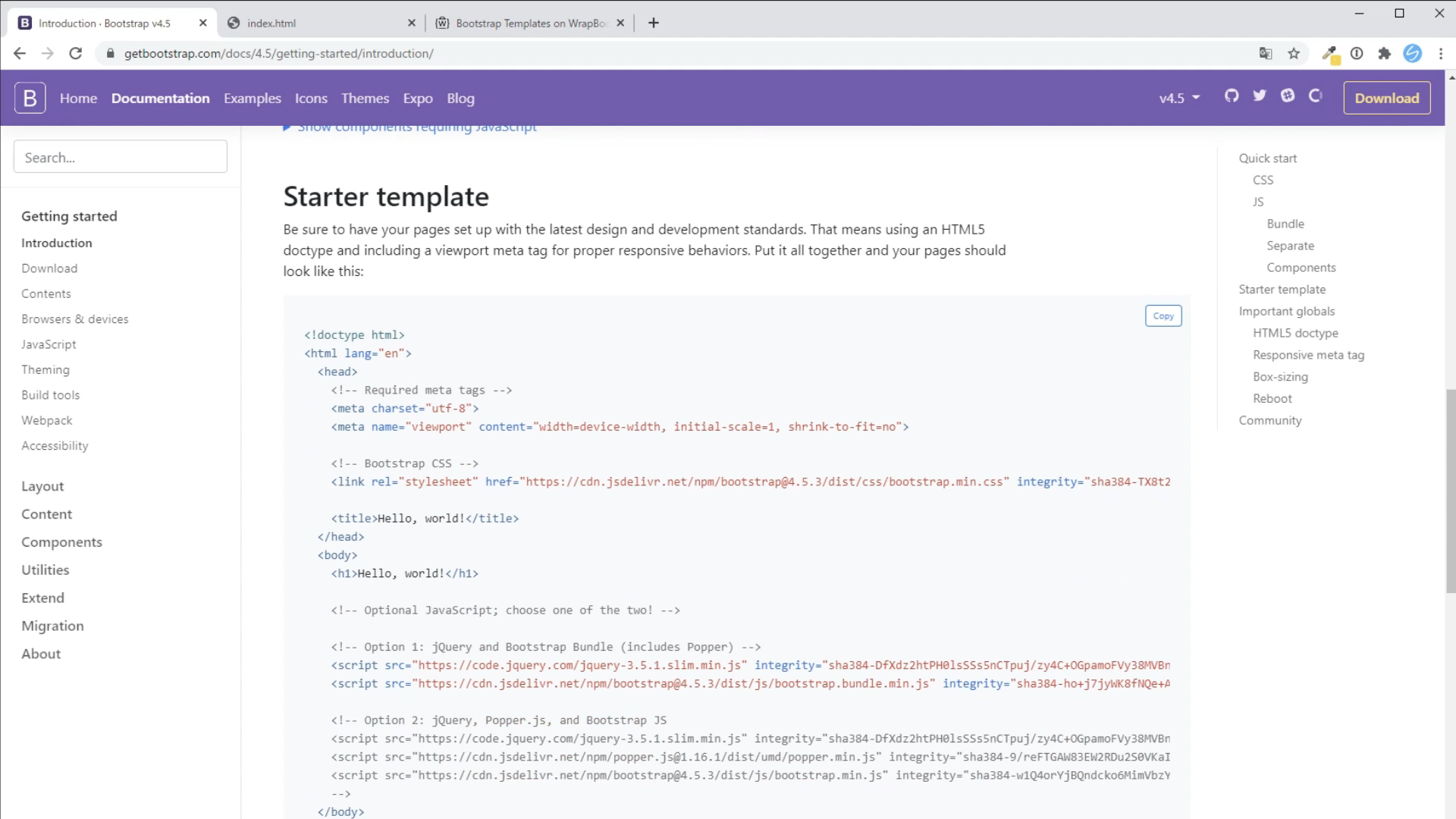Click the page vertical scrollbar thumb
Screen dimensions: 1456x819
tap(1451, 490)
